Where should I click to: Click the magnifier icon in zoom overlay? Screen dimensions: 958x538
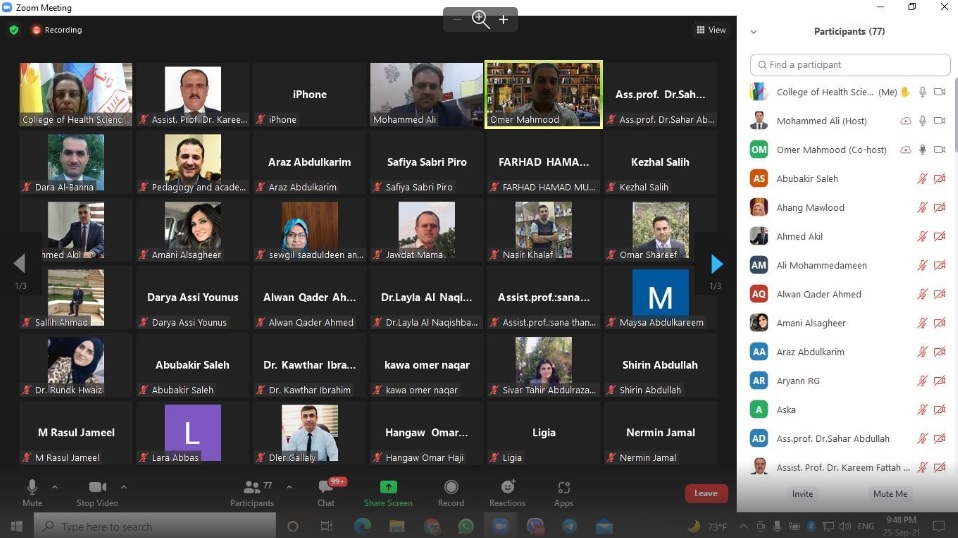click(480, 20)
